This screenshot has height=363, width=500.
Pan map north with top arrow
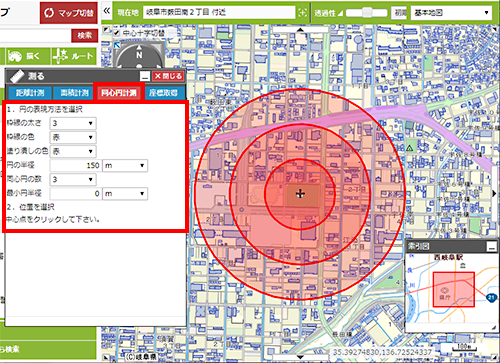(x=300, y=30)
